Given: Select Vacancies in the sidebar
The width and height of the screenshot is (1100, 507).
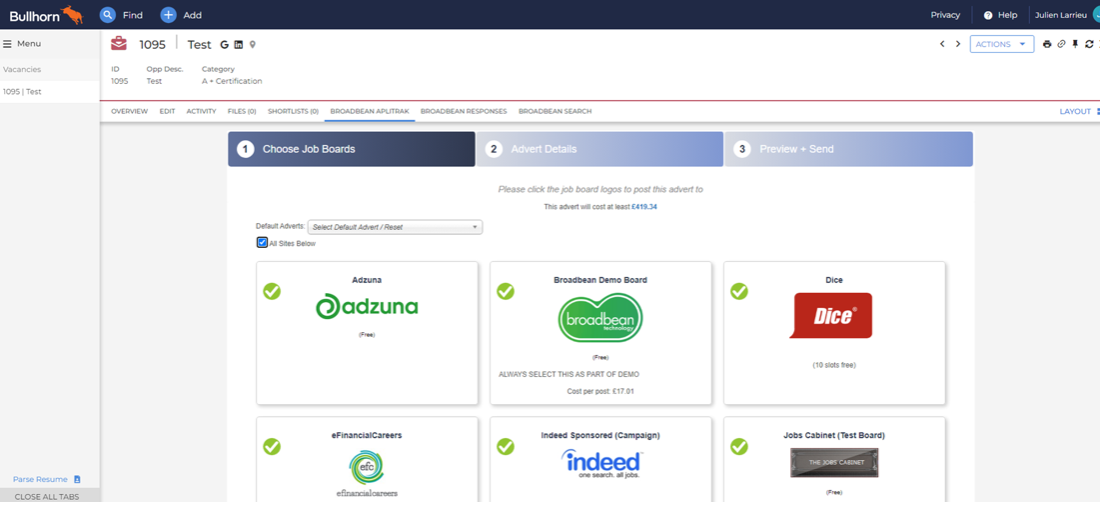Looking at the screenshot, I should pos(22,69).
